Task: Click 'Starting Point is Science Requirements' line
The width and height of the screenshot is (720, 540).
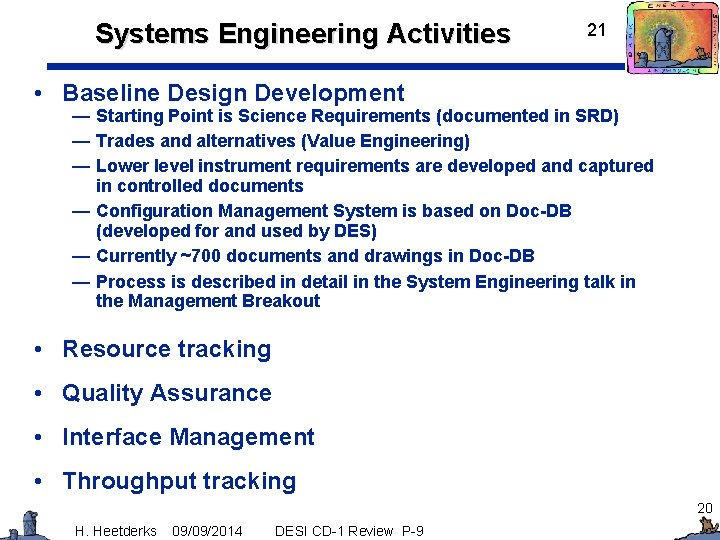Action: (x=357, y=116)
